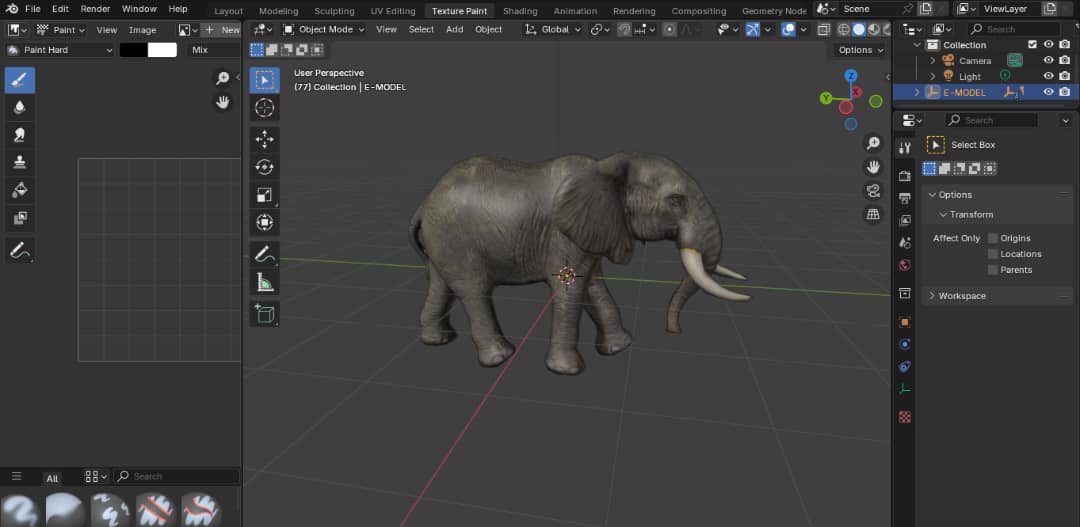Open the Paint mode dropdown in image editor
The image size is (1080, 527).
click(61, 30)
